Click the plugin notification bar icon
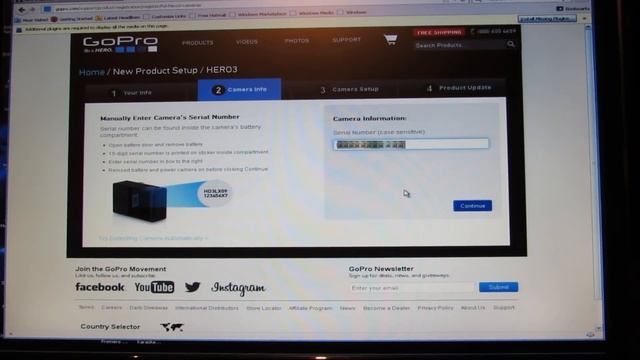Viewport: 640px width, 360px height. 19,29
